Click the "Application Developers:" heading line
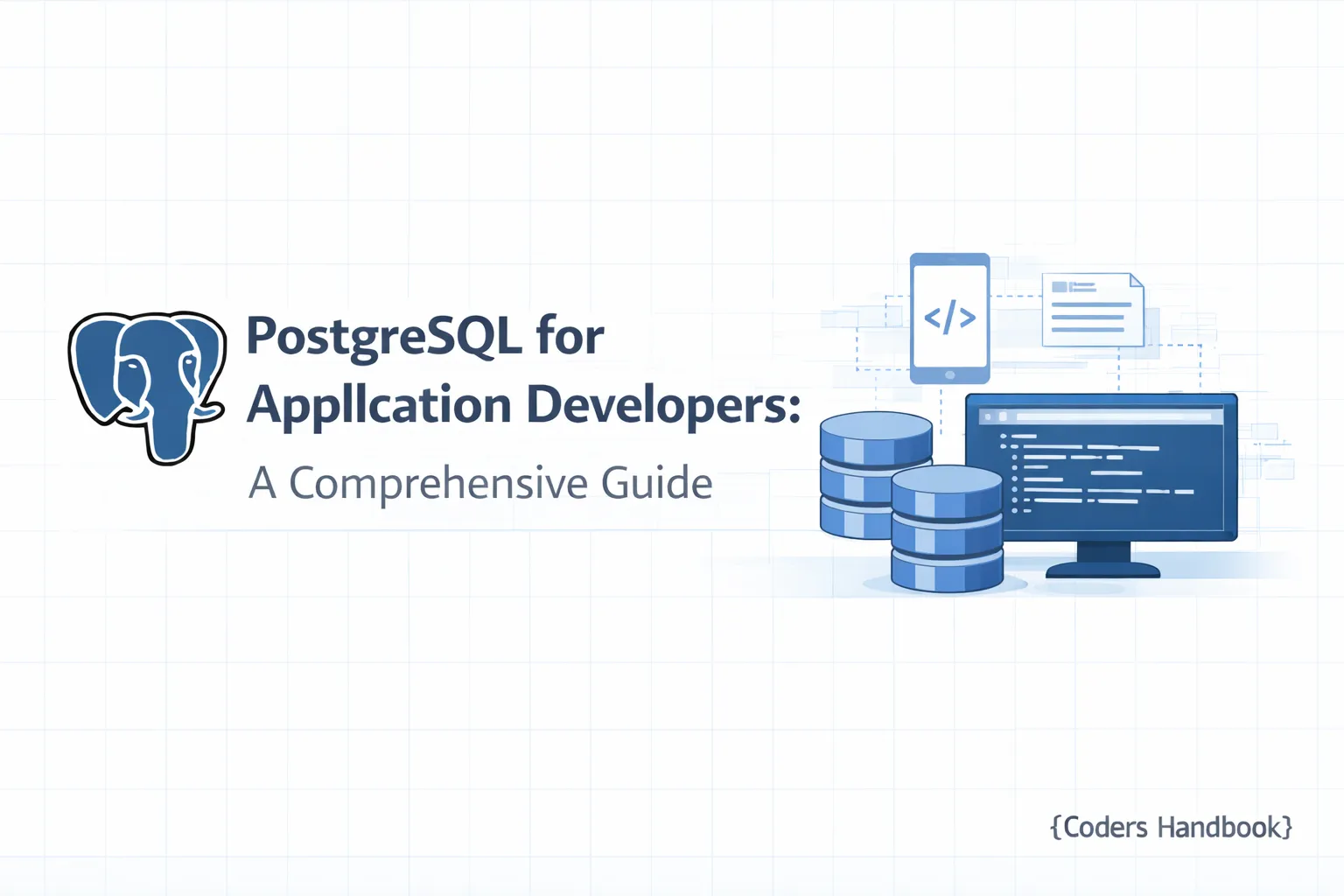This screenshot has width=1344, height=896. [x=523, y=405]
